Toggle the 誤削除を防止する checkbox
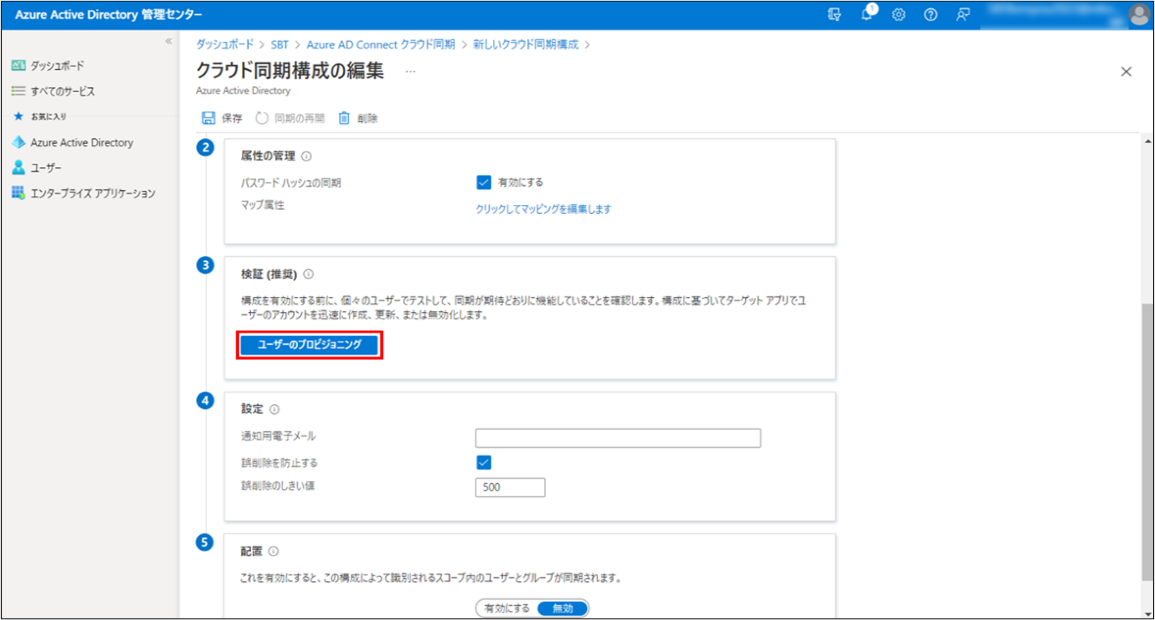The width and height of the screenshot is (1155, 620). [483, 462]
